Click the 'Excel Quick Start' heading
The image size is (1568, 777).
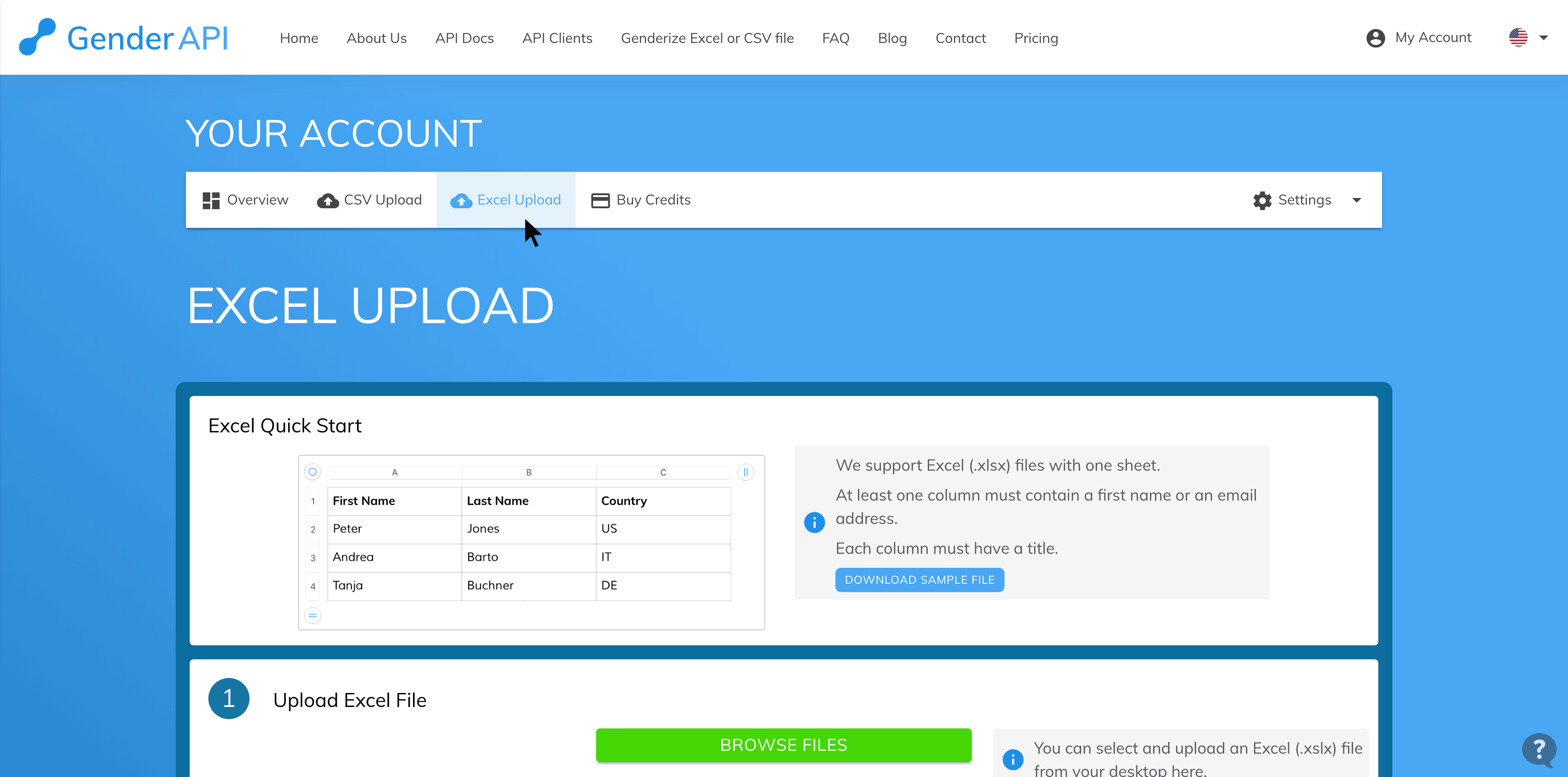285,426
